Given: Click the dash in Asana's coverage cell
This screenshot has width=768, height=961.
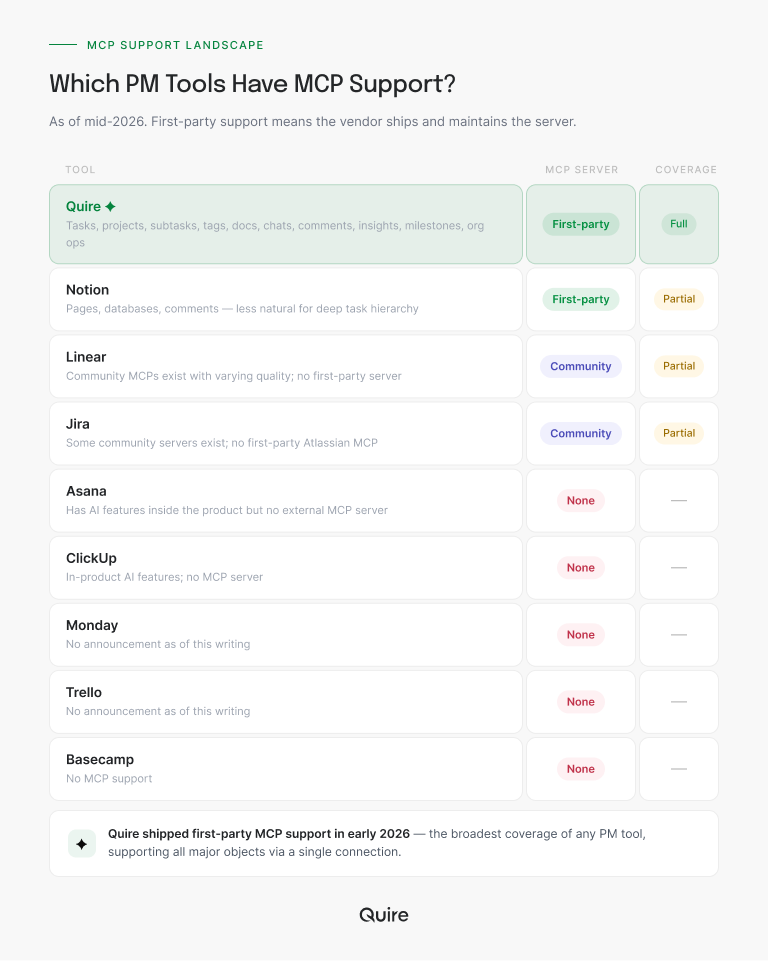Looking at the screenshot, I should 679,501.
